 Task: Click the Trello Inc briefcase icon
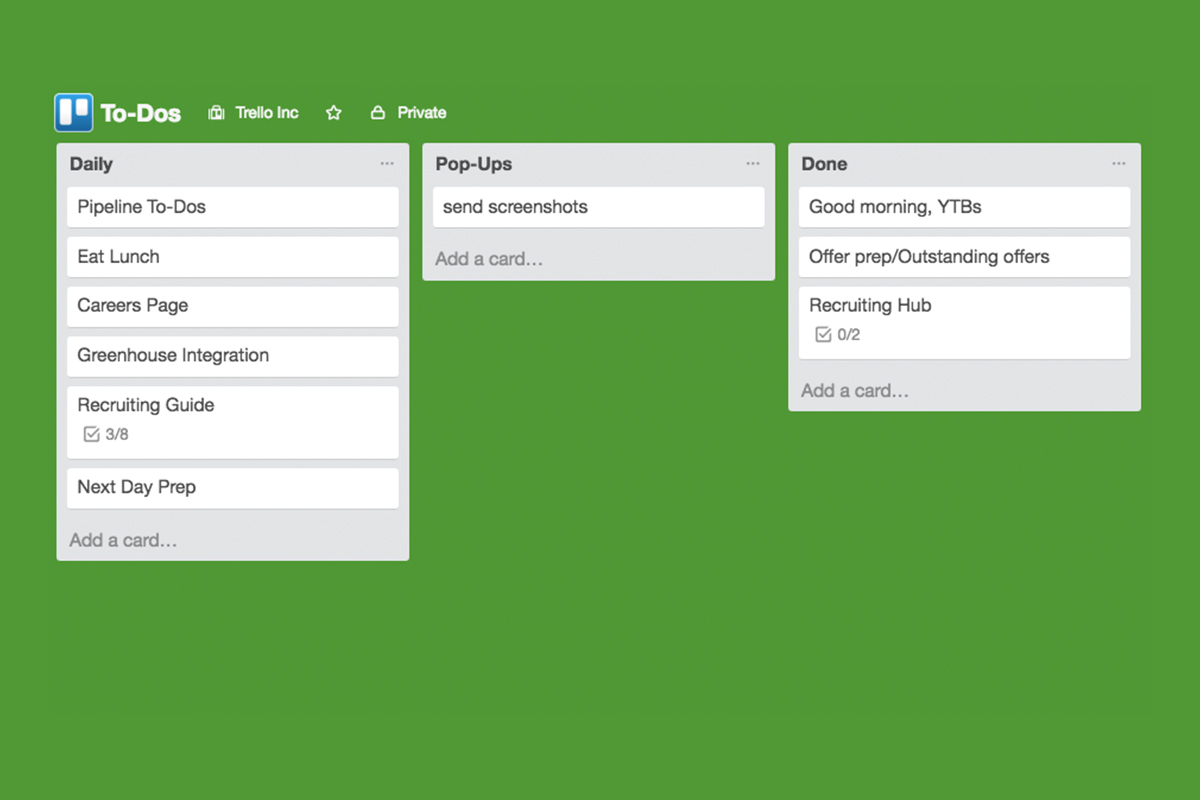[x=216, y=113]
